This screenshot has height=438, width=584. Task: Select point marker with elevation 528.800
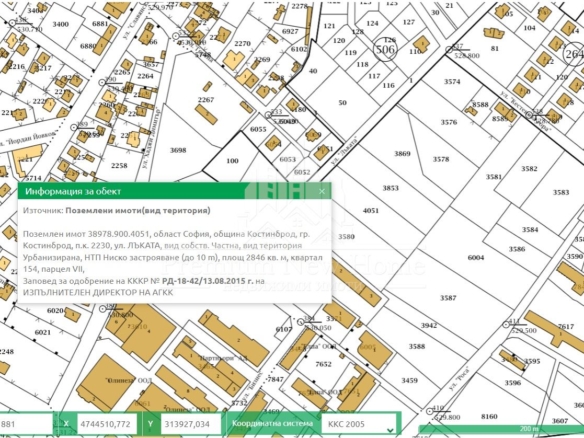pyautogui.click(x=449, y=50)
